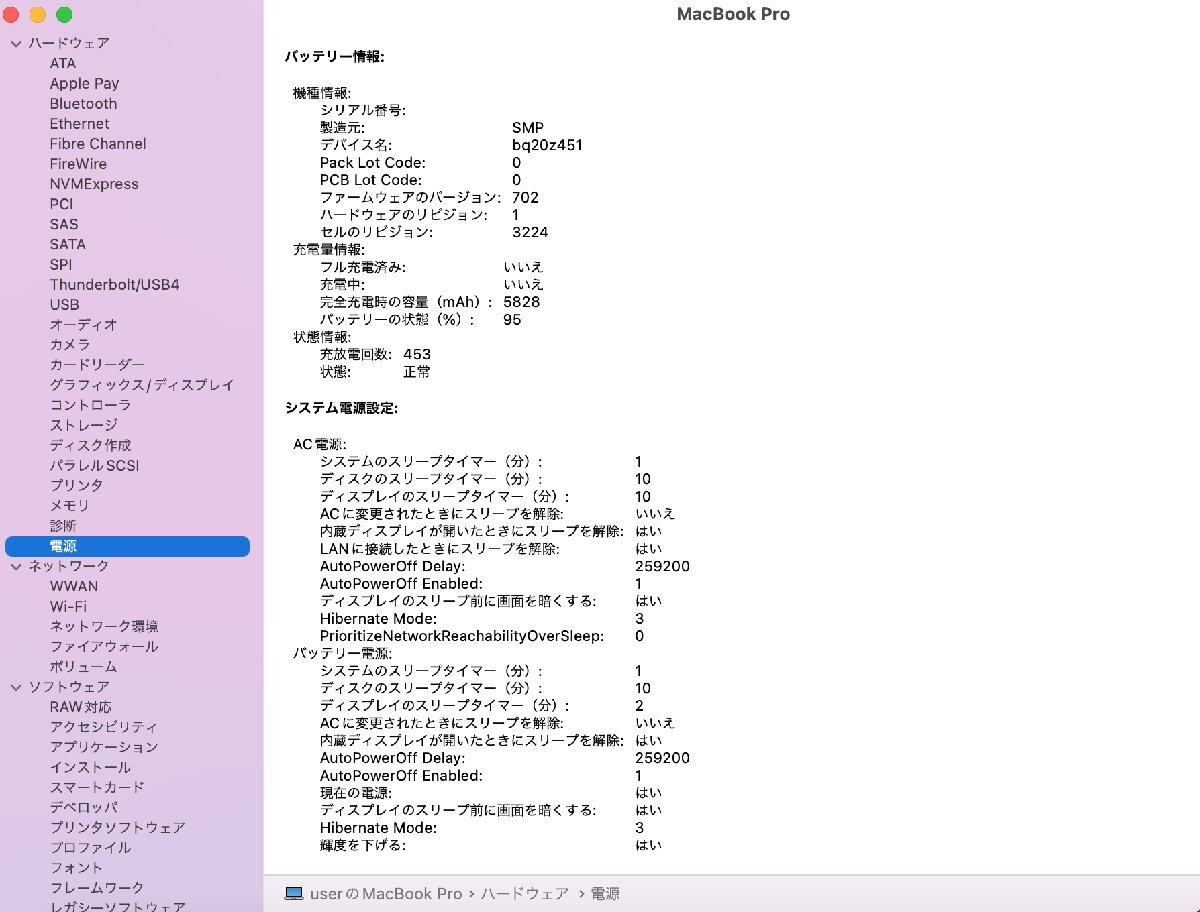
Task: Collapse the ハードウェア section
Action: pyautogui.click(x=16, y=43)
